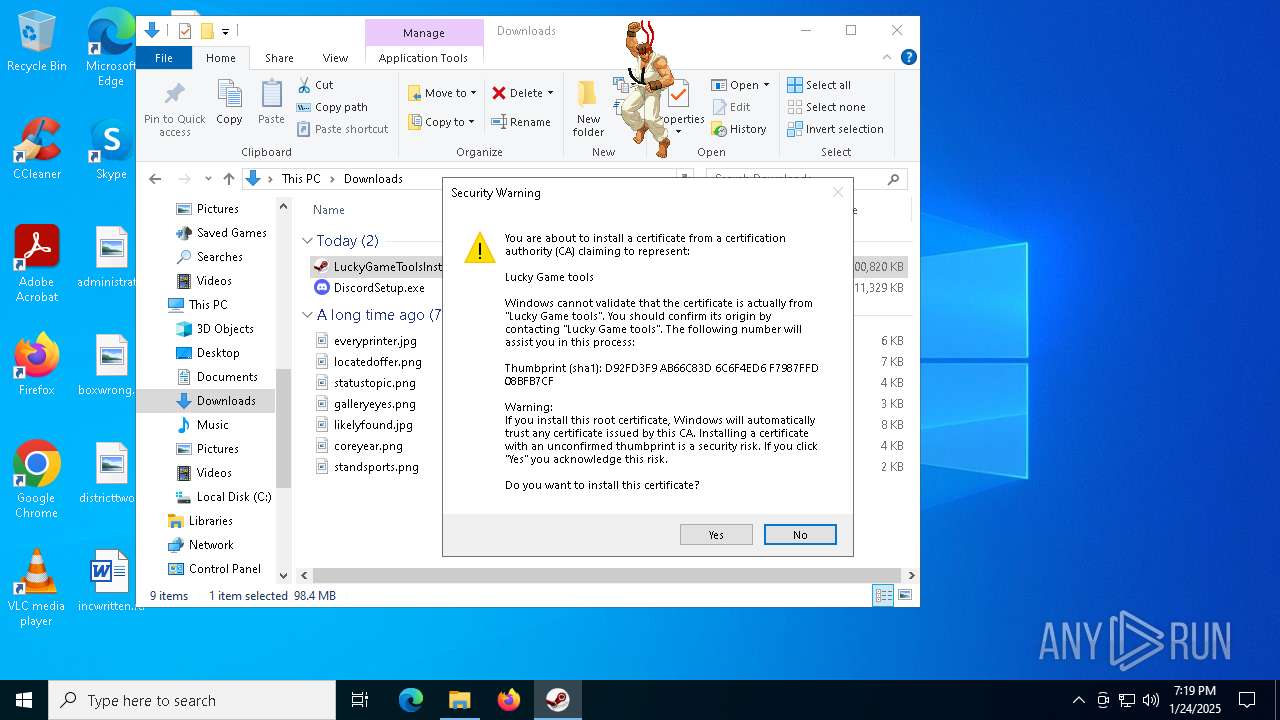
Task: Switch to details view icon in status bar
Action: click(x=884, y=595)
